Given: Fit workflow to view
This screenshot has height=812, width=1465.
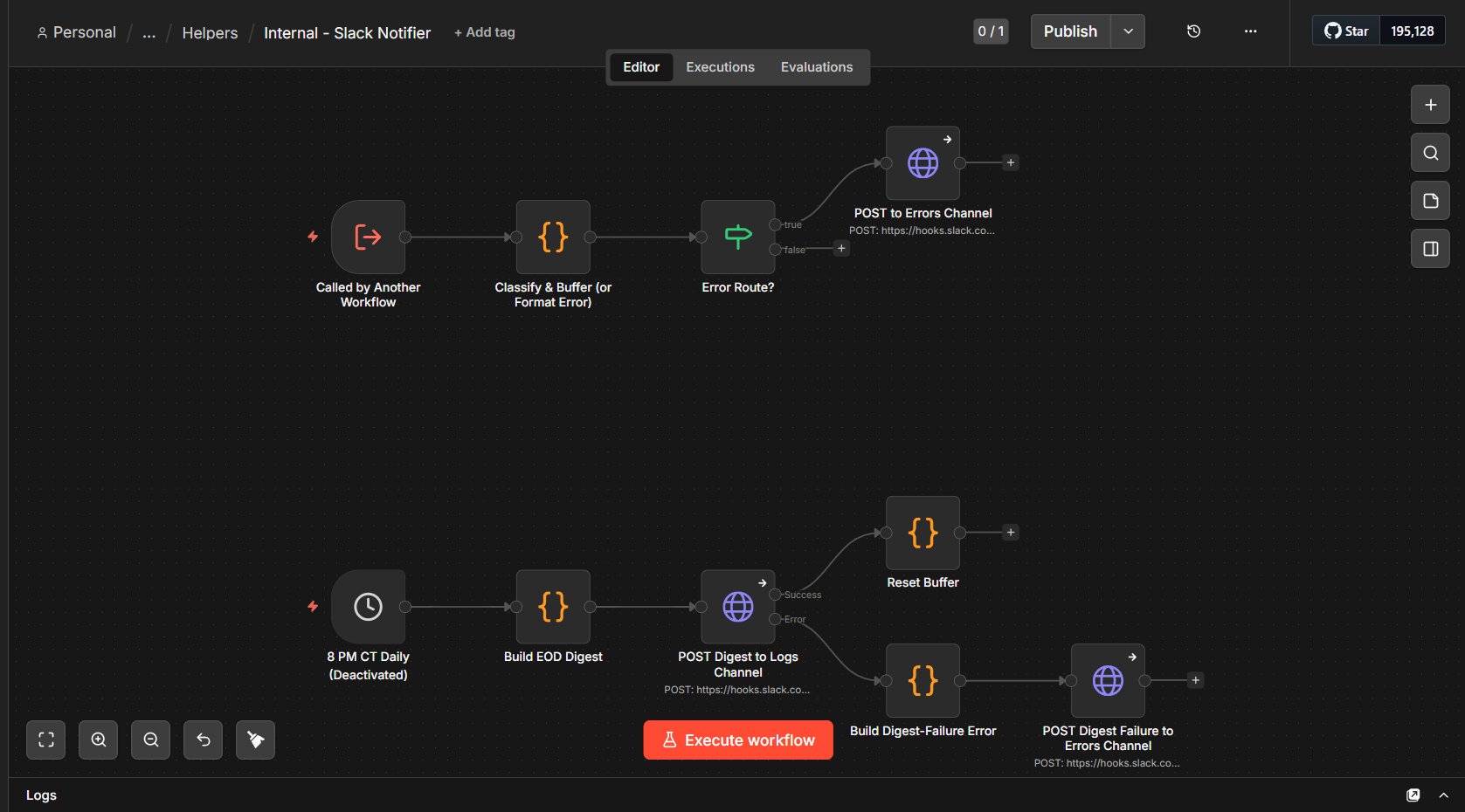Looking at the screenshot, I should (x=46, y=740).
